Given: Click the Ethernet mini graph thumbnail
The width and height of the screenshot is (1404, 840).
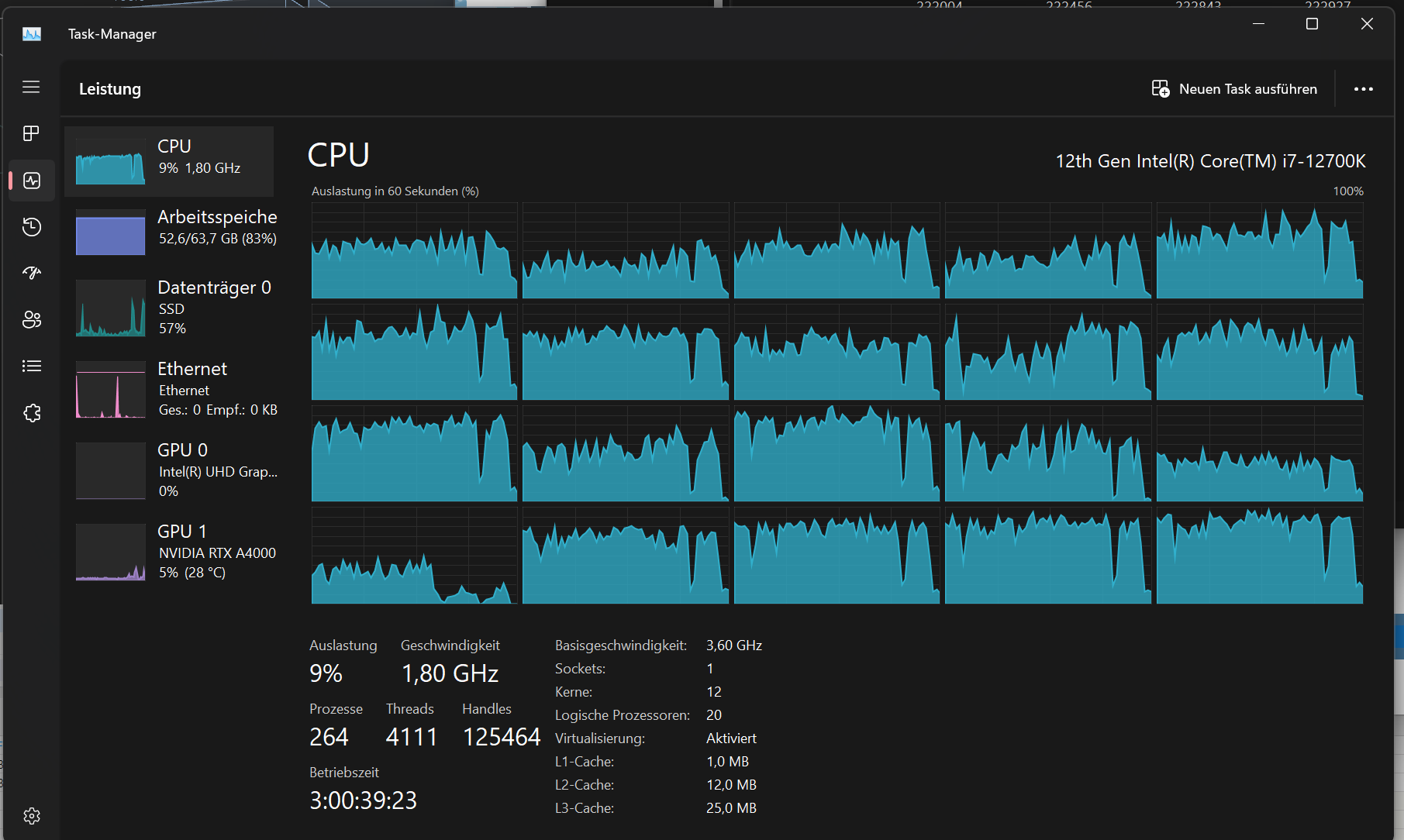Looking at the screenshot, I should coord(110,389).
